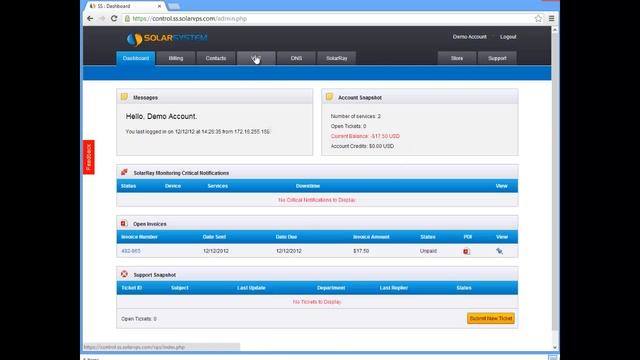Go back with the browser back arrow
This screenshot has width=640, height=360.
point(90,18)
